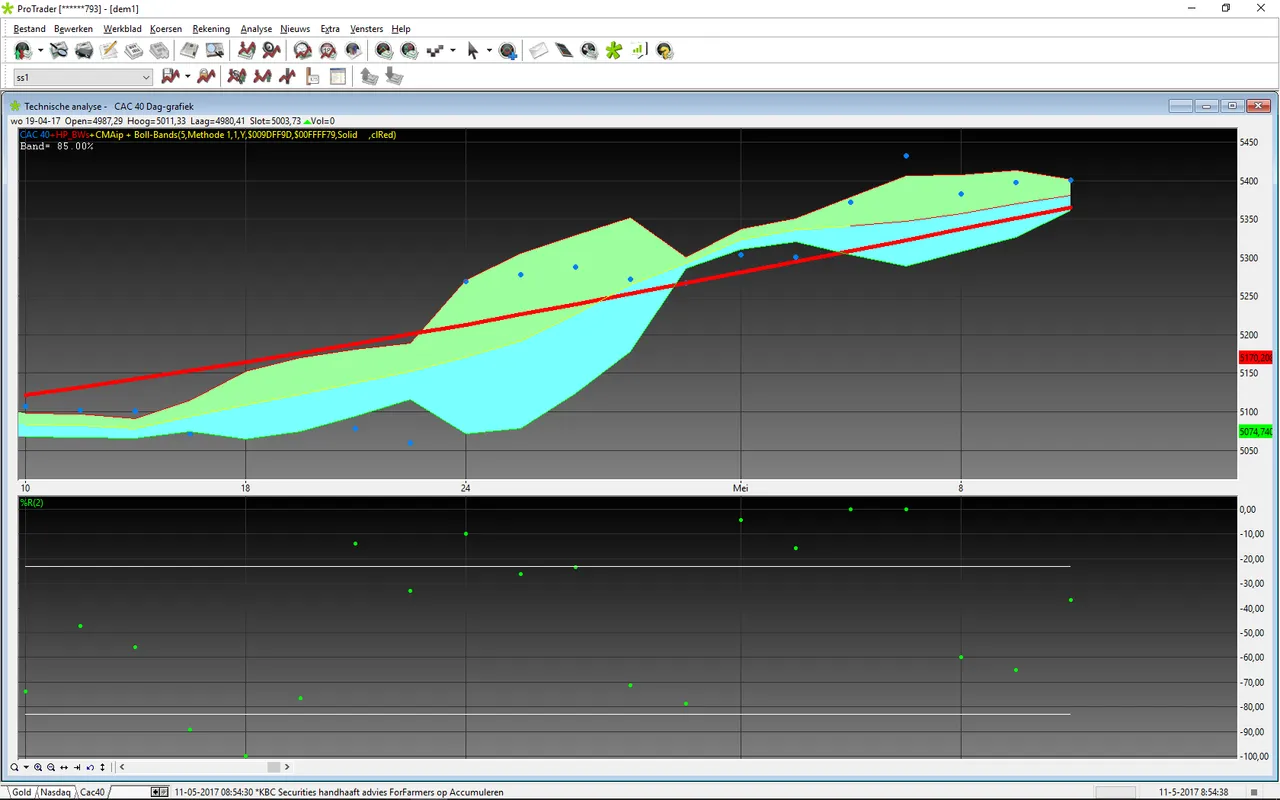Open the Analyse menu
The width and height of the screenshot is (1280, 800).
pos(256,29)
